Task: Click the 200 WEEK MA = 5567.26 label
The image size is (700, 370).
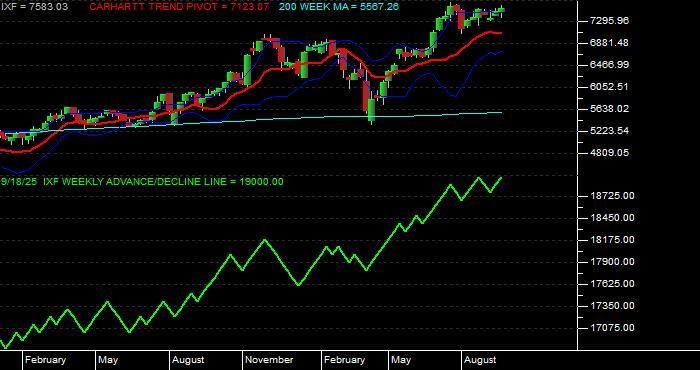Action: pos(339,7)
